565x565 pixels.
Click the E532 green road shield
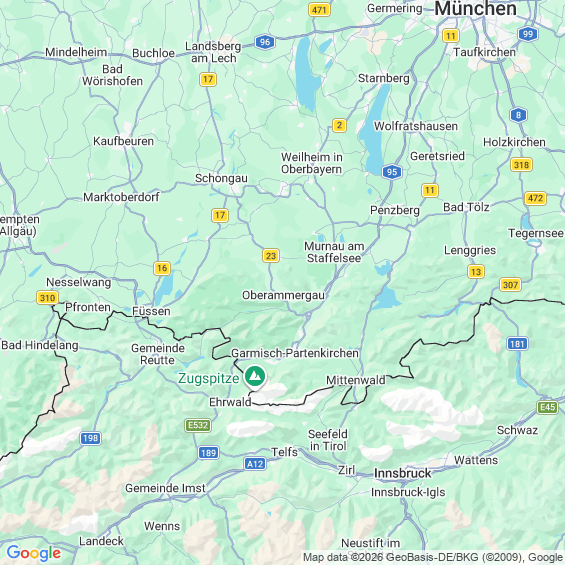point(198,425)
